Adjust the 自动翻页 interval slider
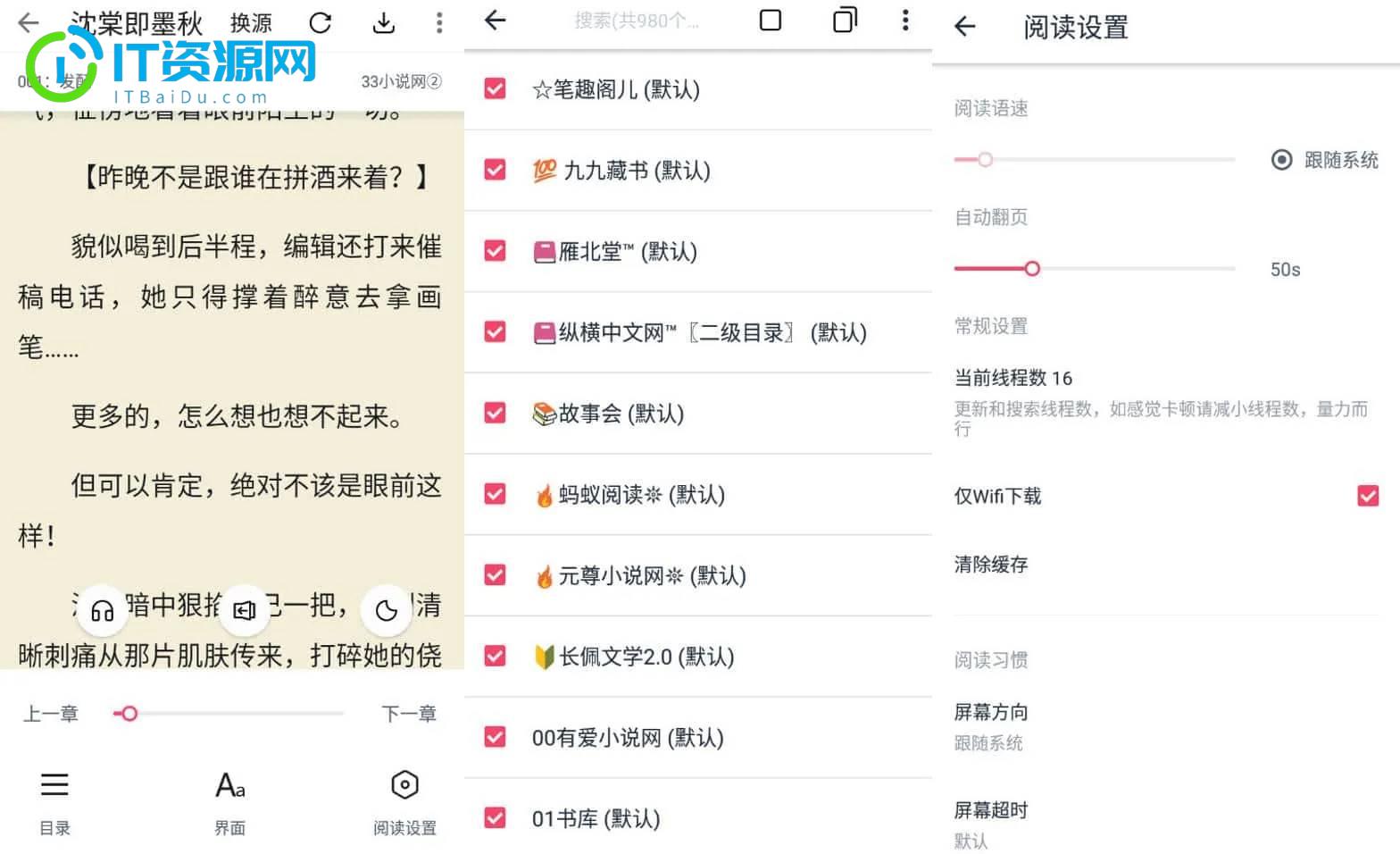 (1095, 269)
